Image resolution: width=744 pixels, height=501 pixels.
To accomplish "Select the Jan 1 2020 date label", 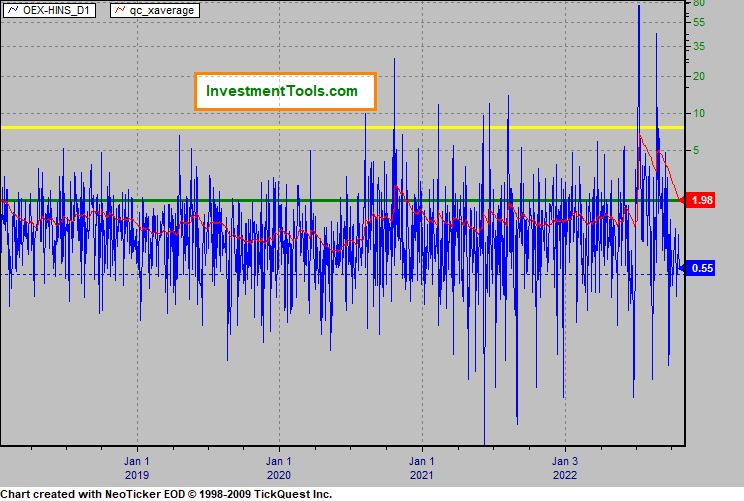I will tap(279, 468).
